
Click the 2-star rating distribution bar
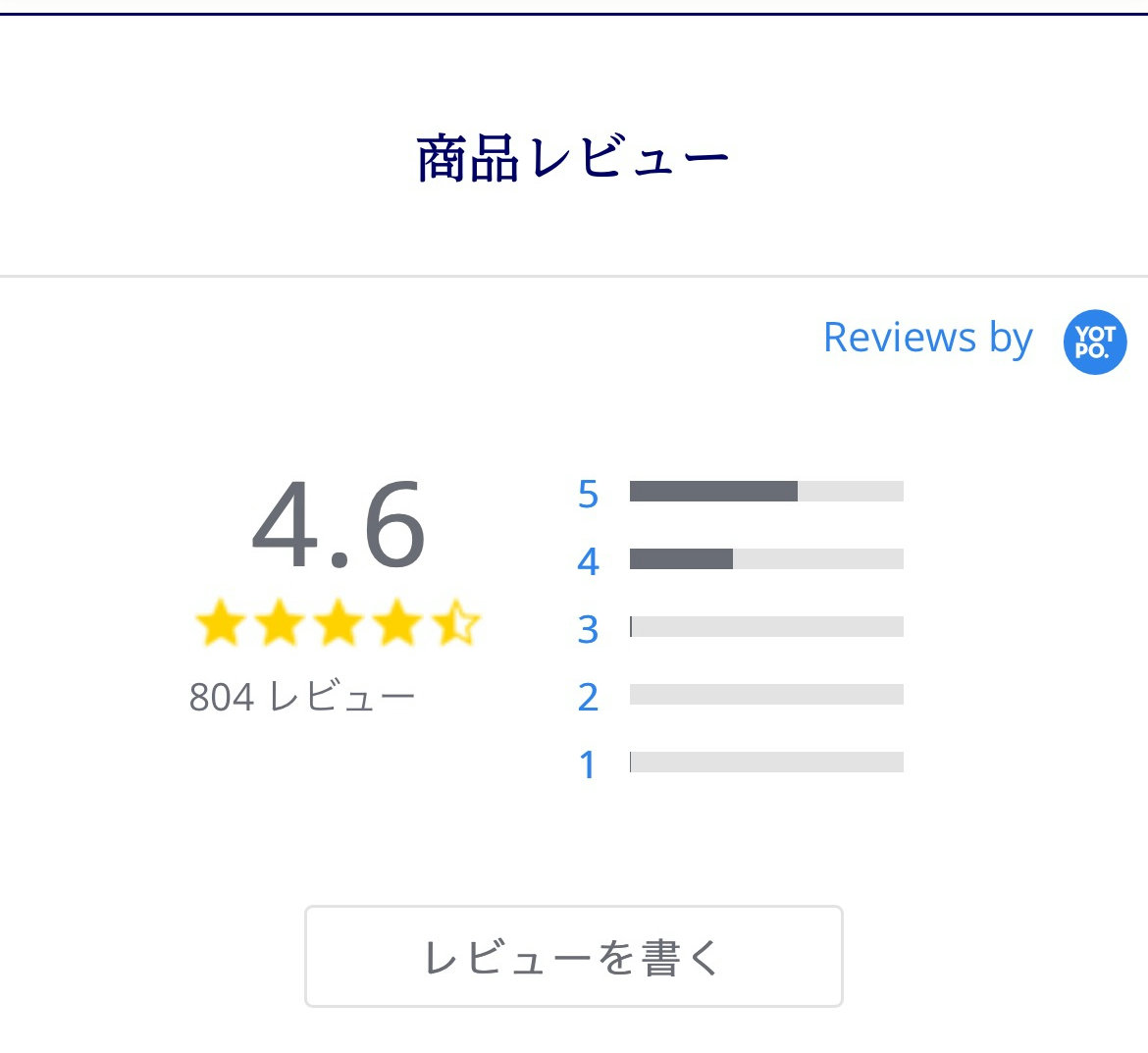766,694
